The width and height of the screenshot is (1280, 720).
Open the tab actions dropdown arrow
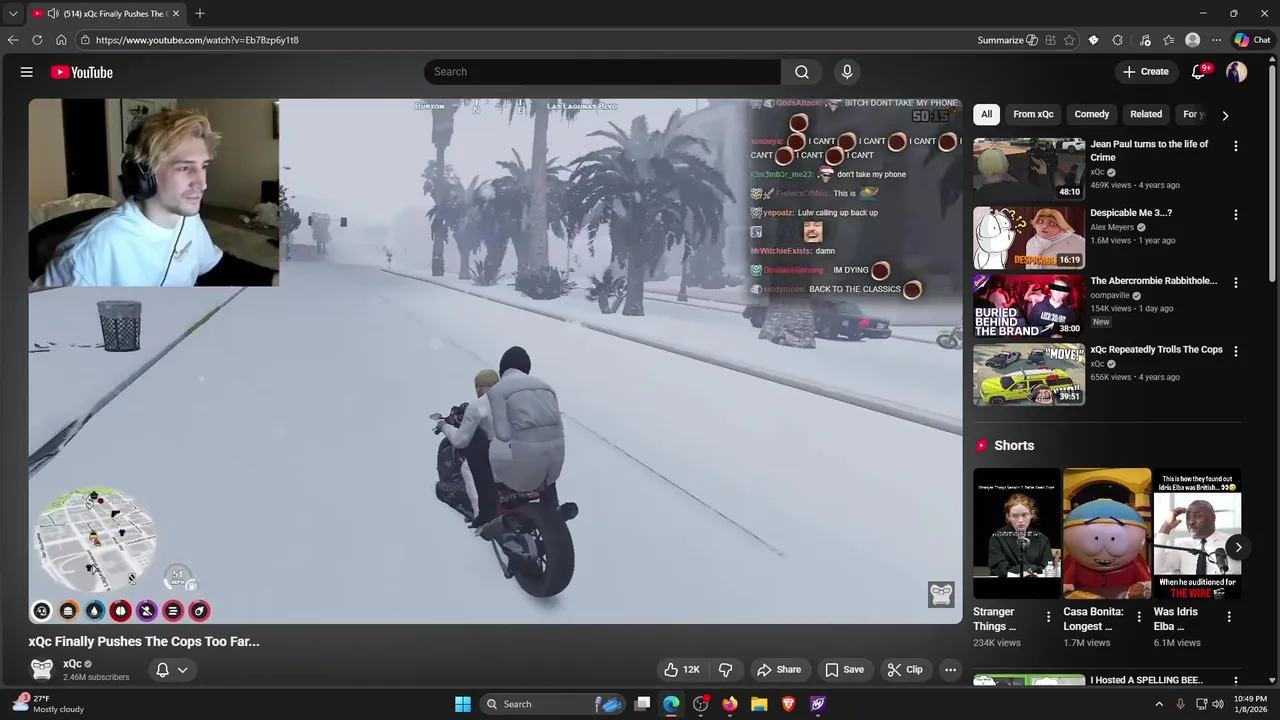(12, 13)
